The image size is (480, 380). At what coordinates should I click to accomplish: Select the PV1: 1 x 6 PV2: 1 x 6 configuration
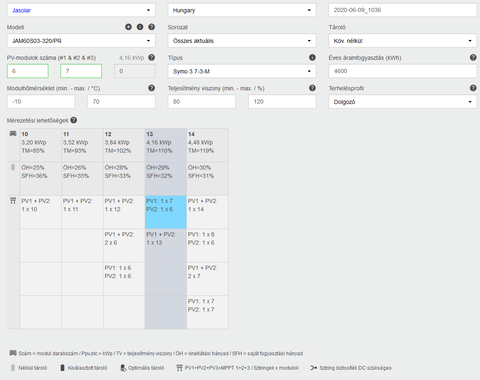coord(124,279)
